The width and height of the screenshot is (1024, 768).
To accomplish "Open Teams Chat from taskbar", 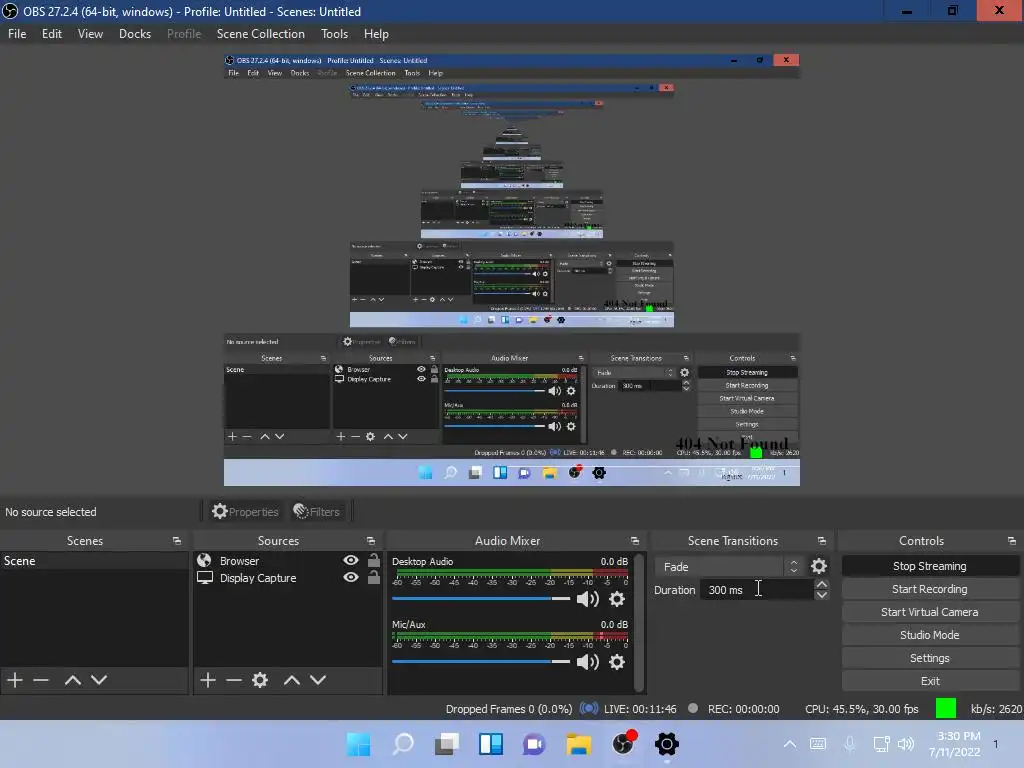I will 534,744.
